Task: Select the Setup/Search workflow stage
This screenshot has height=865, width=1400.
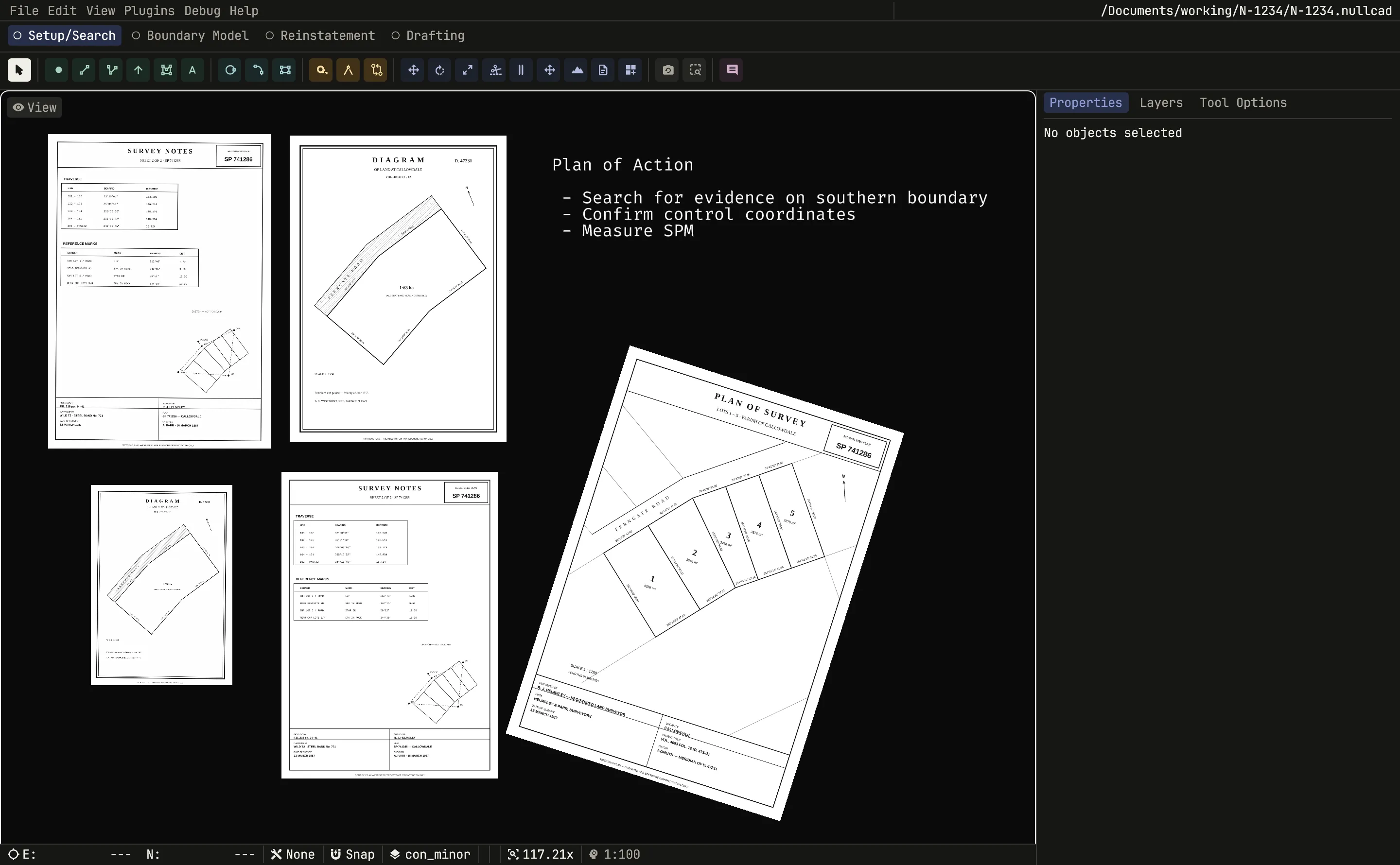Action: (x=65, y=35)
